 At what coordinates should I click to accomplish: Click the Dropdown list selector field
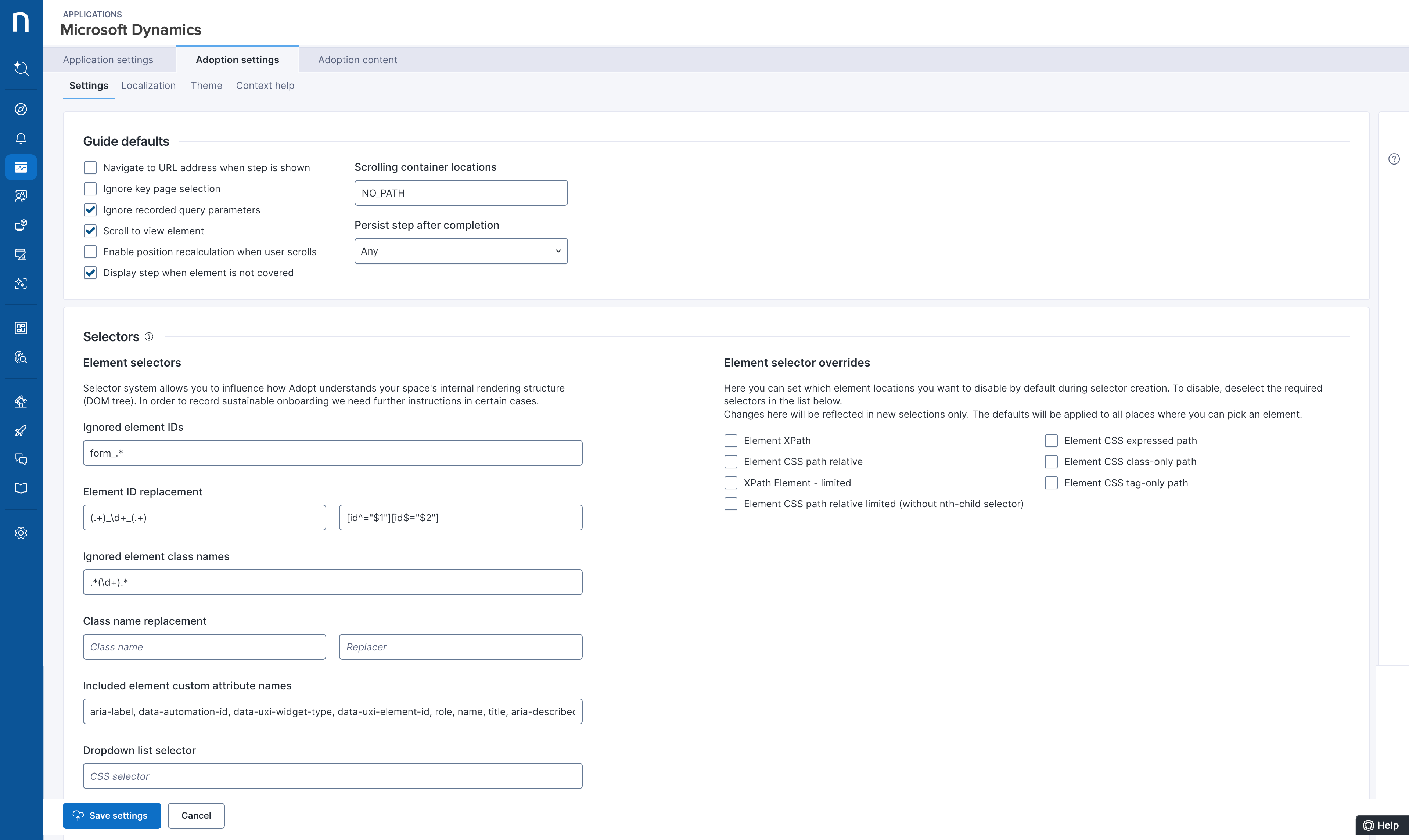(332, 776)
